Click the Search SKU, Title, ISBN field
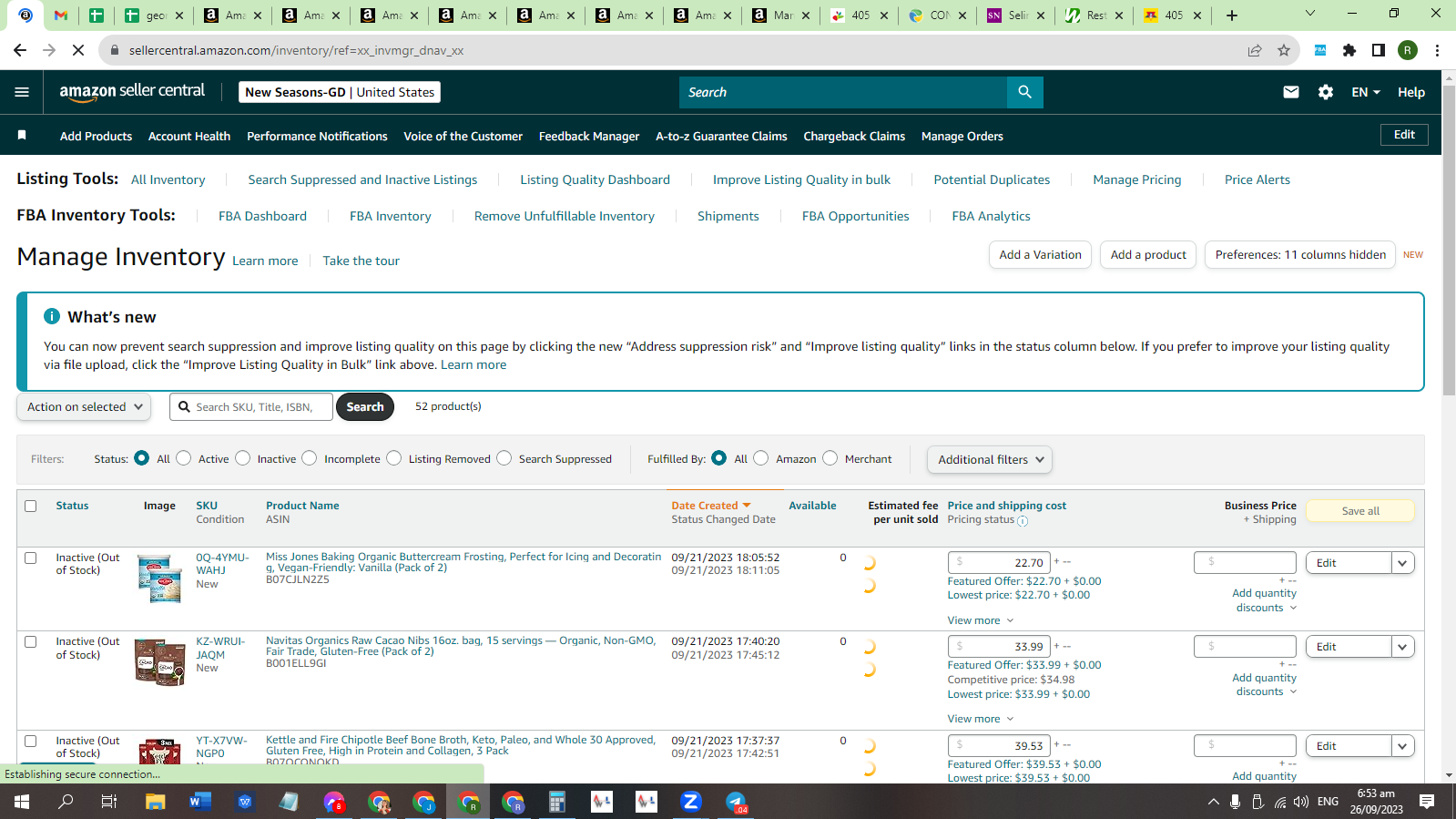The image size is (1456, 819). [x=251, y=407]
